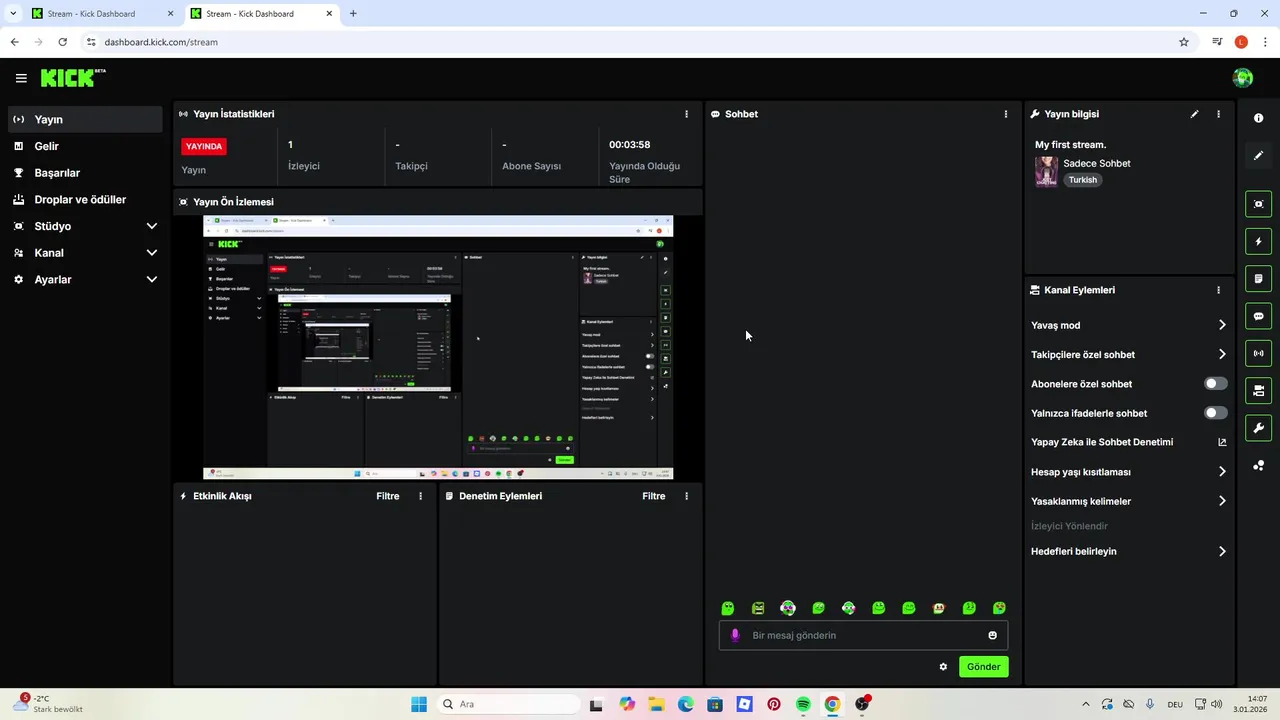Toggle the channel actions widget icon
Screen dimensions: 1280x720
coord(1259,391)
